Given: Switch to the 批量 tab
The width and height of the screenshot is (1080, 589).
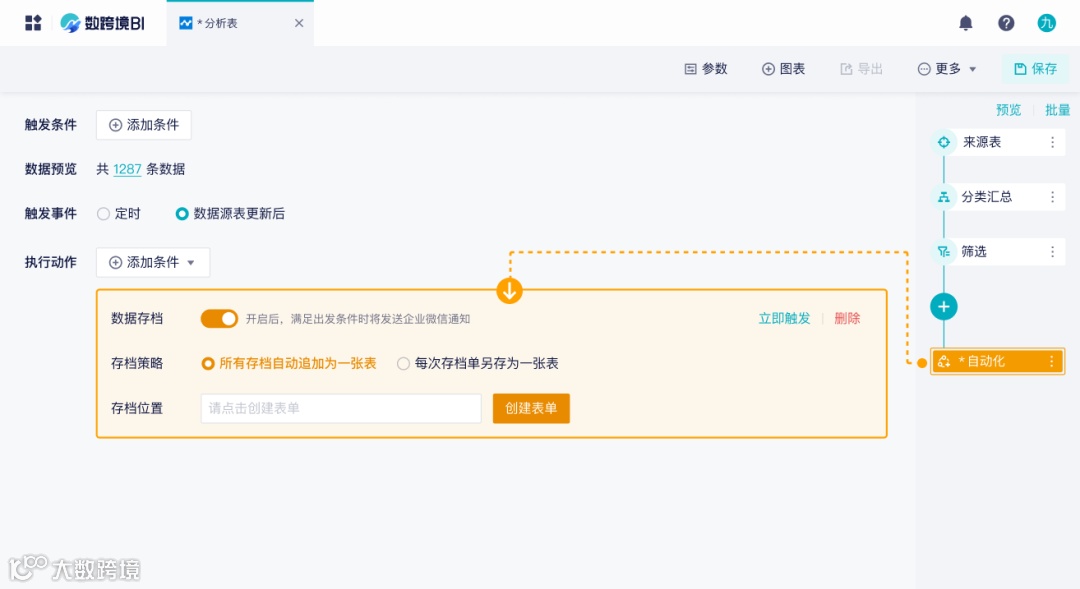Looking at the screenshot, I should [x=1057, y=109].
